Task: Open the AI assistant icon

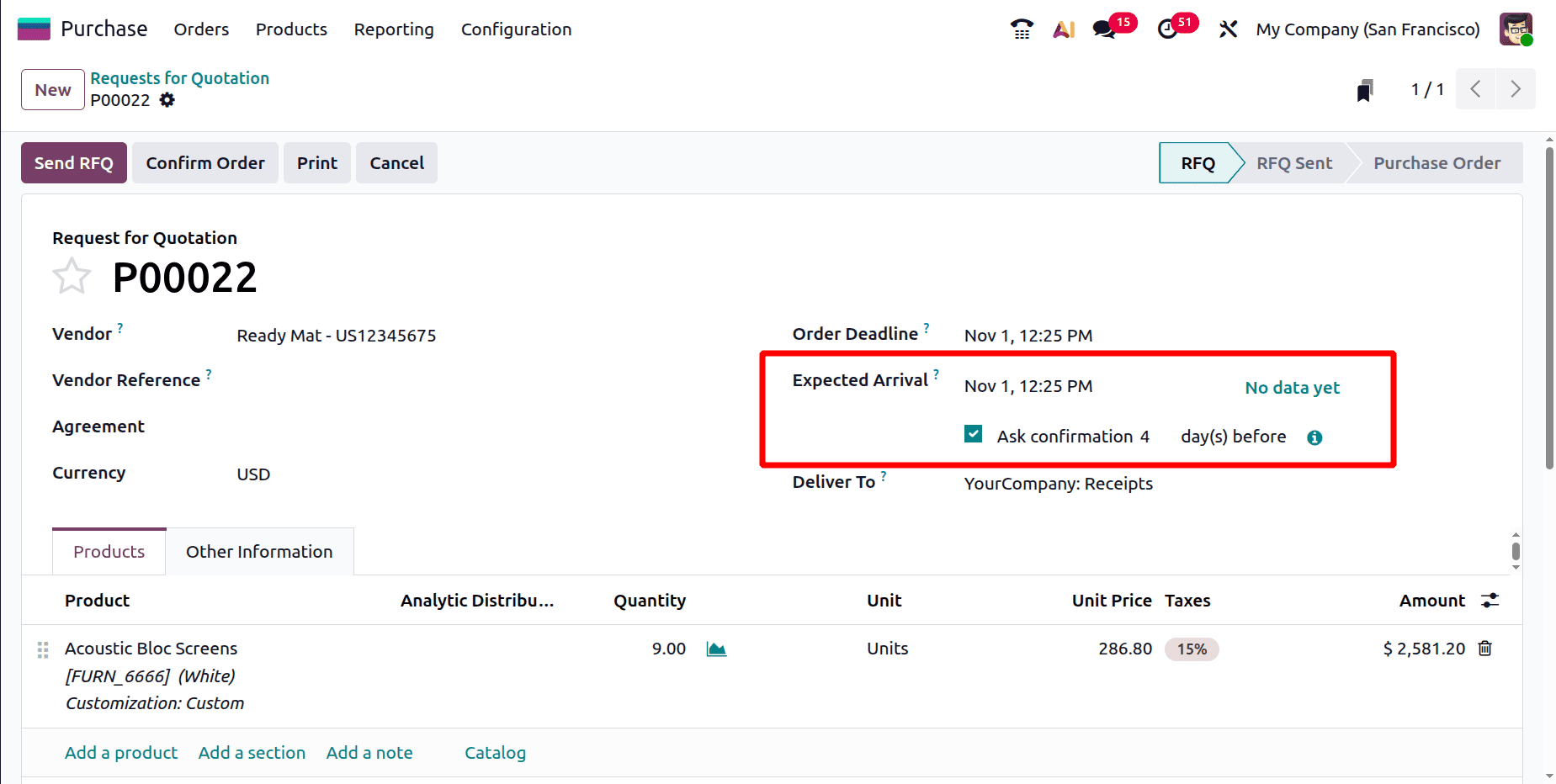Action: (x=1064, y=29)
